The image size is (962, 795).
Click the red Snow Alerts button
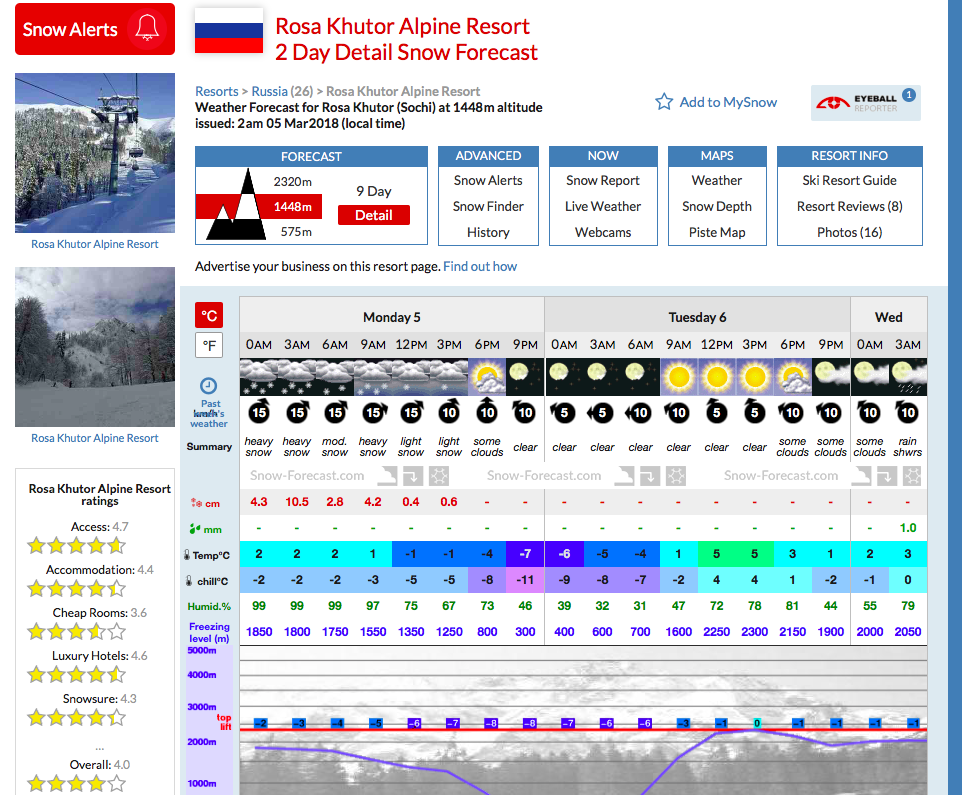coord(95,29)
